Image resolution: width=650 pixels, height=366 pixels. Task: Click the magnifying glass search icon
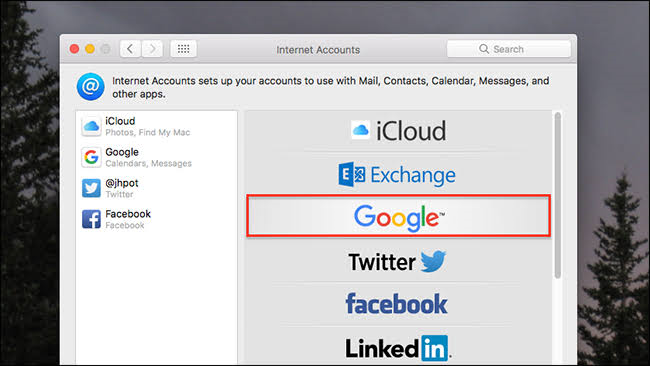click(x=483, y=49)
